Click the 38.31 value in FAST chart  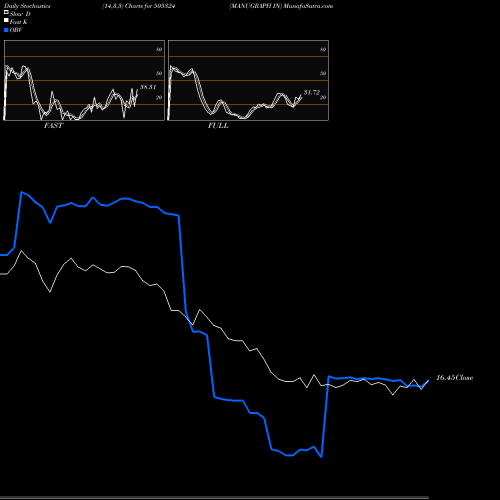(x=148, y=87)
